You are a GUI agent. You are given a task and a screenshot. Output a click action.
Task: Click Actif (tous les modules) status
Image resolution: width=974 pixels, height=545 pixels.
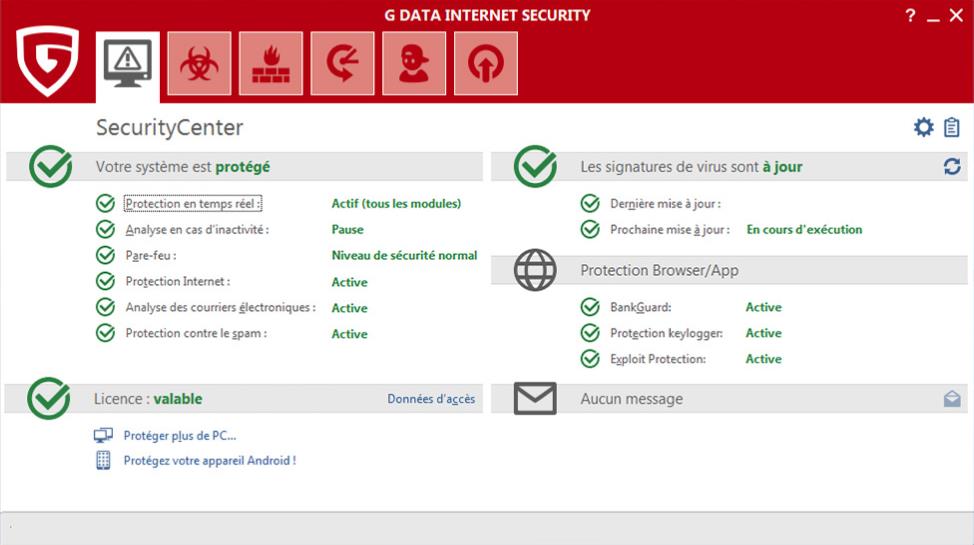(396, 203)
